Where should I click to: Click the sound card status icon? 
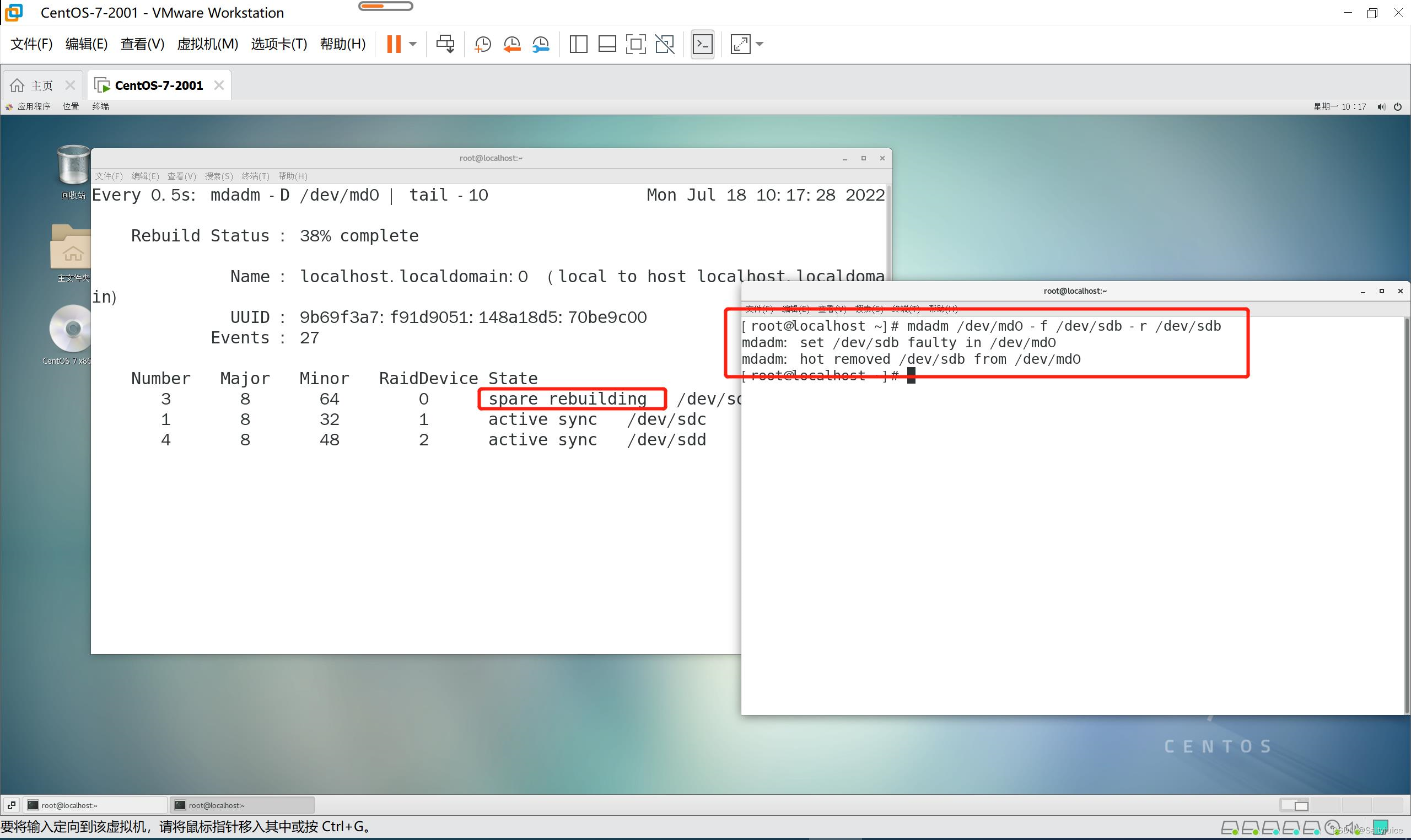[1353, 828]
